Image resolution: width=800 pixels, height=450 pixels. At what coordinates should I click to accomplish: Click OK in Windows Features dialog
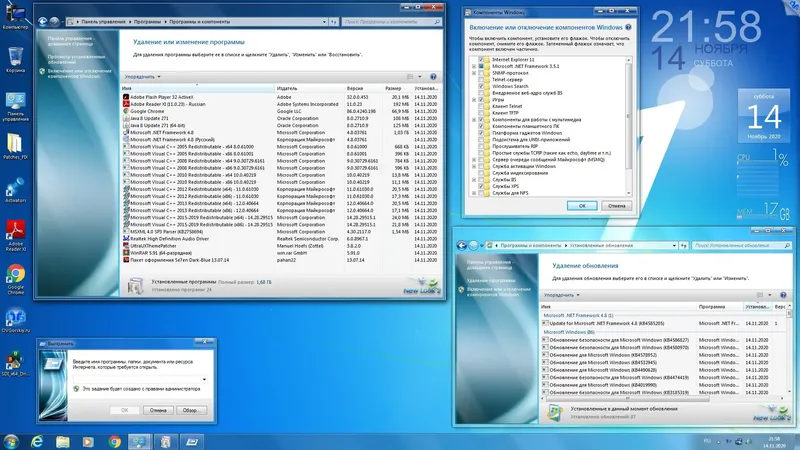click(x=582, y=206)
